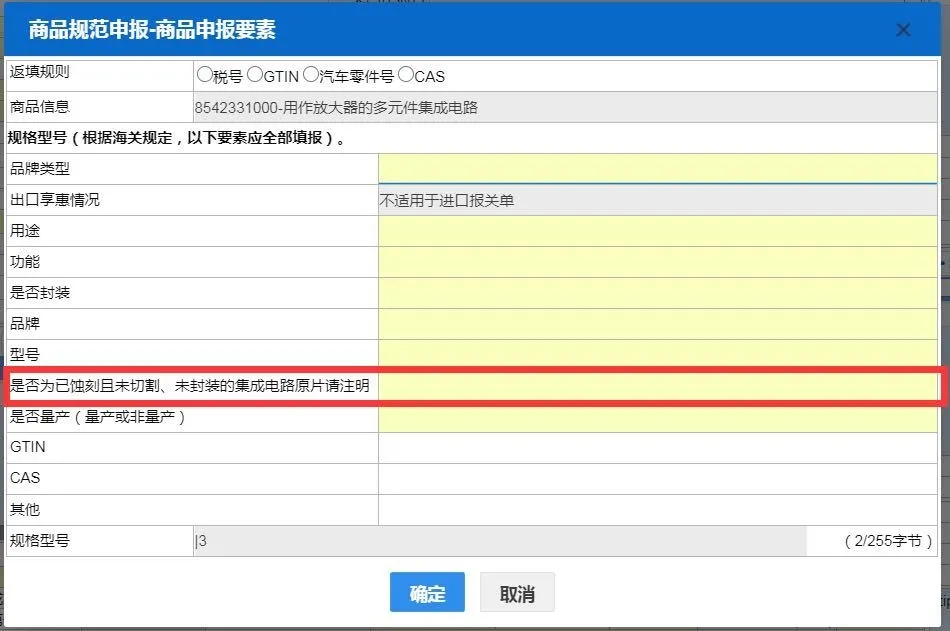Focus the 品牌类型 input field
The width and height of the screenshot is (950, 631).
pyautogui.click(x=657, y=169)
